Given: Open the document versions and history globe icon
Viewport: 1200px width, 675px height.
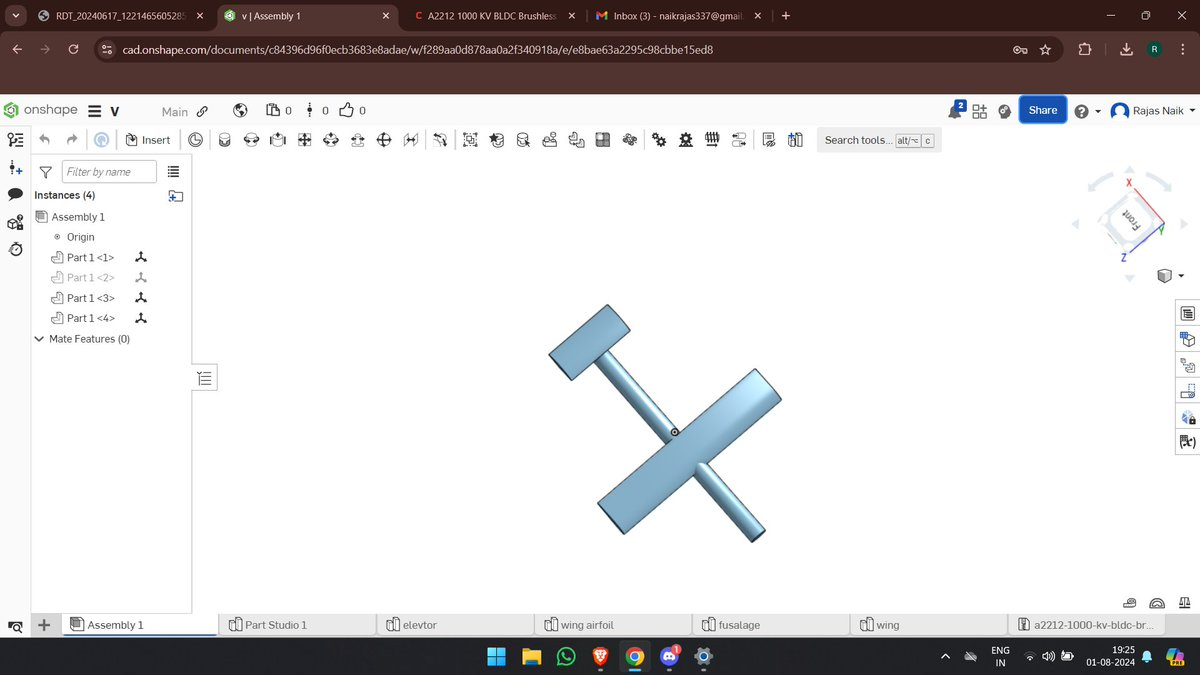Looking at the screenshot, I should pyautogui.click(x=240, y=111).
